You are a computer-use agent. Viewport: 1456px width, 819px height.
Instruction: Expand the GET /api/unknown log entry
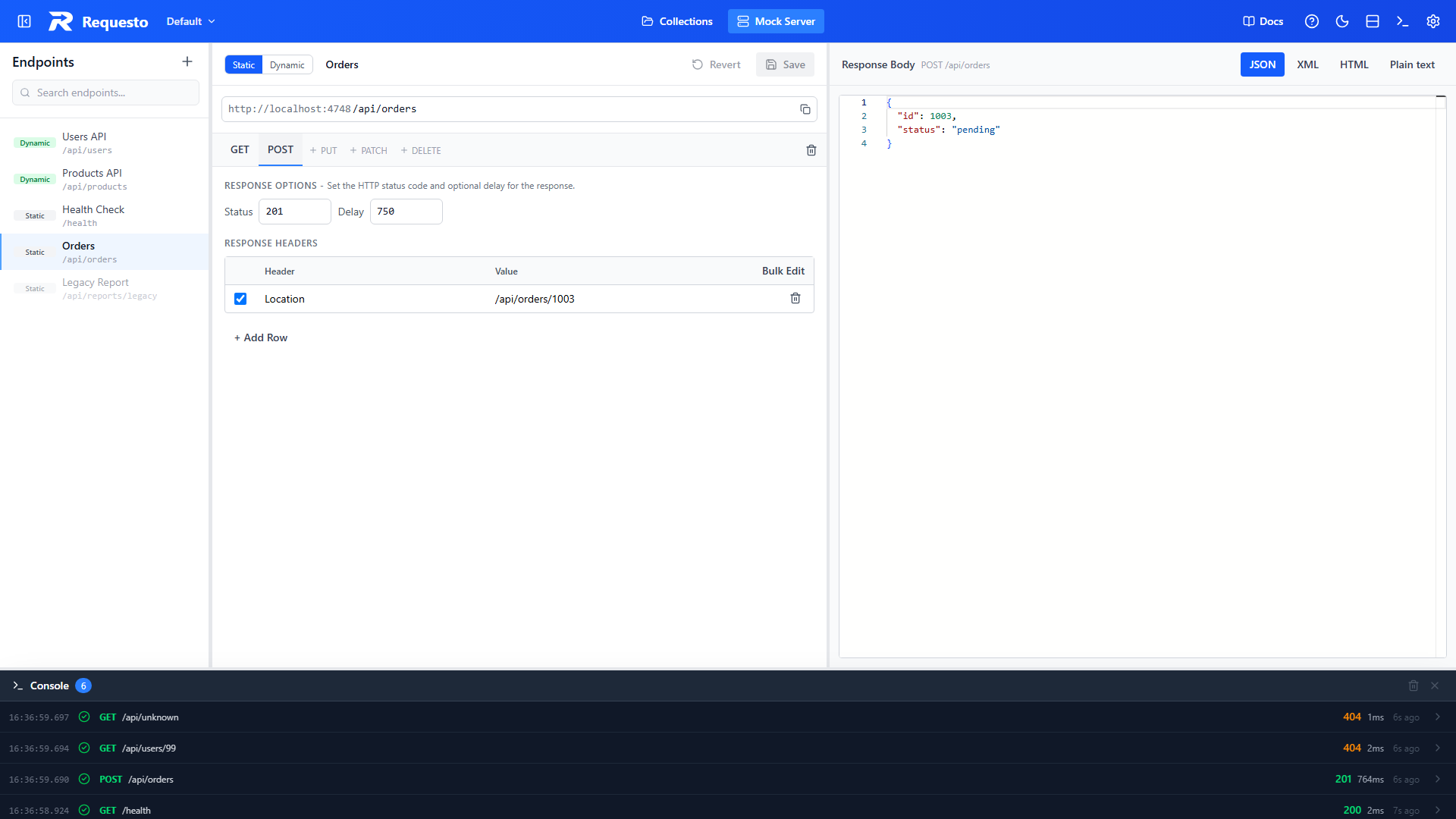pos(1438,717)
